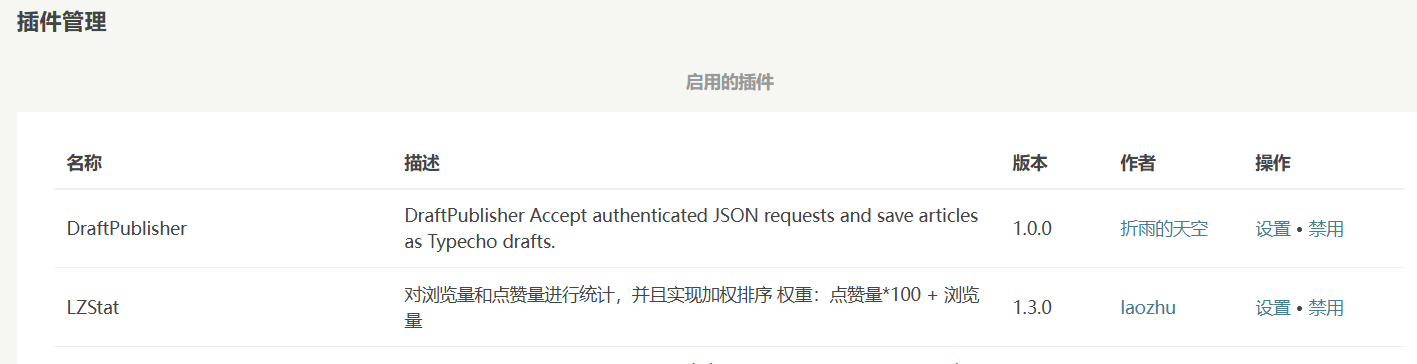Select the 描述 column header
Viewport: 1417px width, 364px height.
tap(422, 163)
